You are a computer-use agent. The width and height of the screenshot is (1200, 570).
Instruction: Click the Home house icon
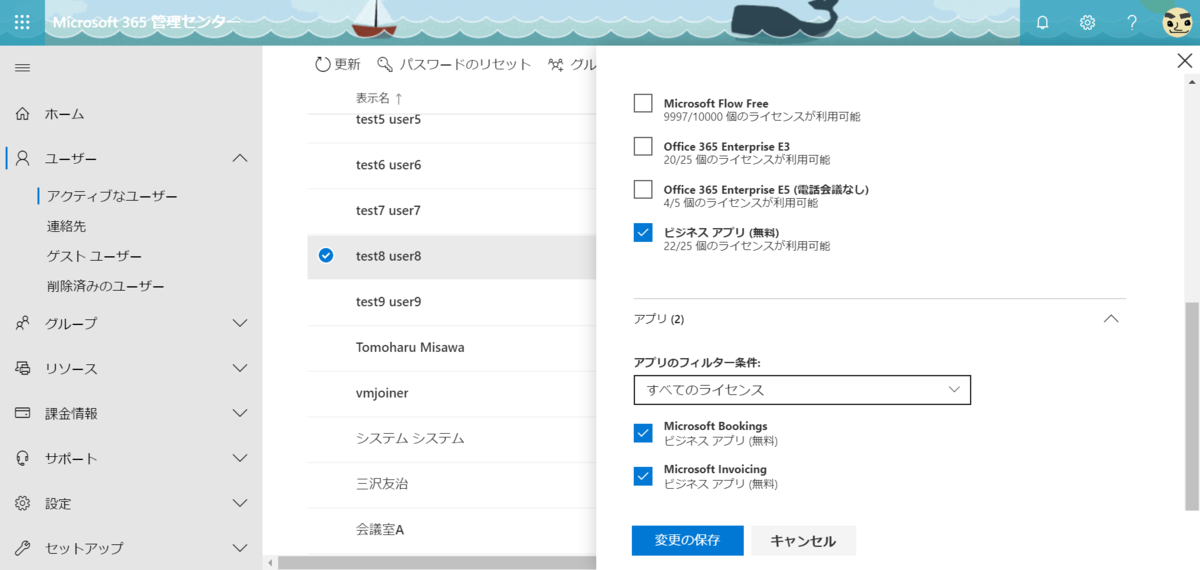coord(23,114)
